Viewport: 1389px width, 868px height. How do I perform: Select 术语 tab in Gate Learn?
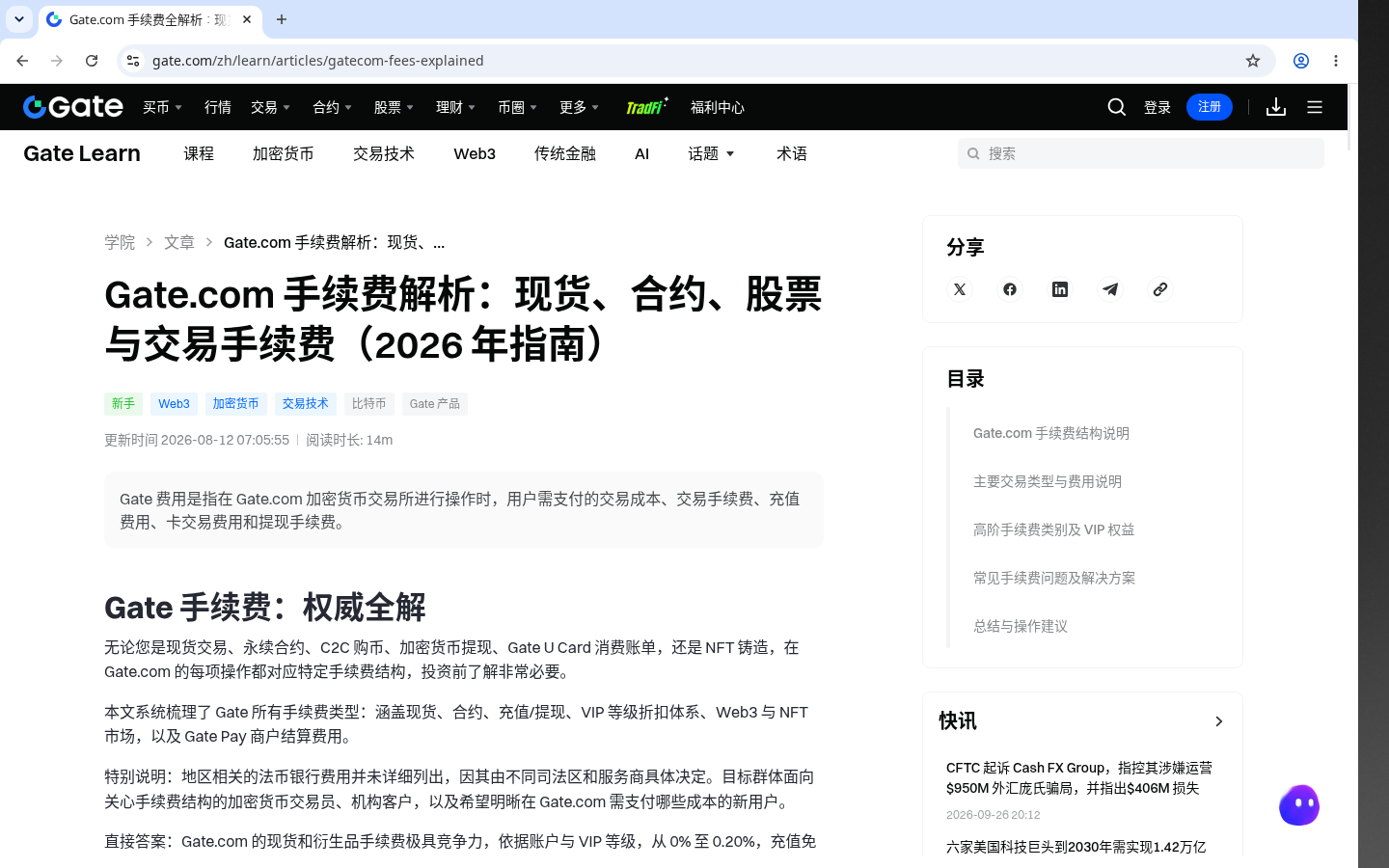(792, 153)
